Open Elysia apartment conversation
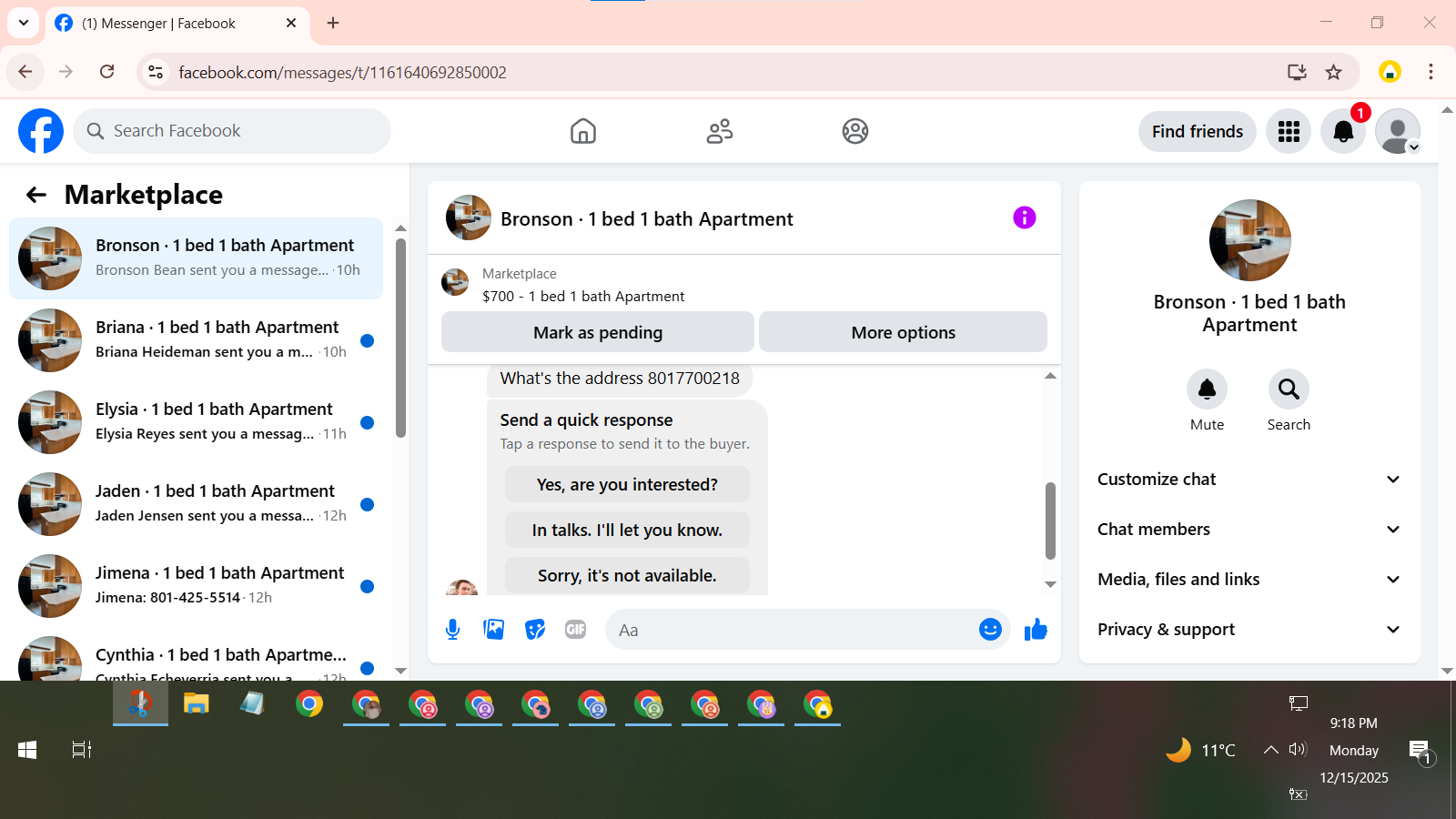This screenshot has width=1456, height=819. pyautogui.click(x=196, y=422)
